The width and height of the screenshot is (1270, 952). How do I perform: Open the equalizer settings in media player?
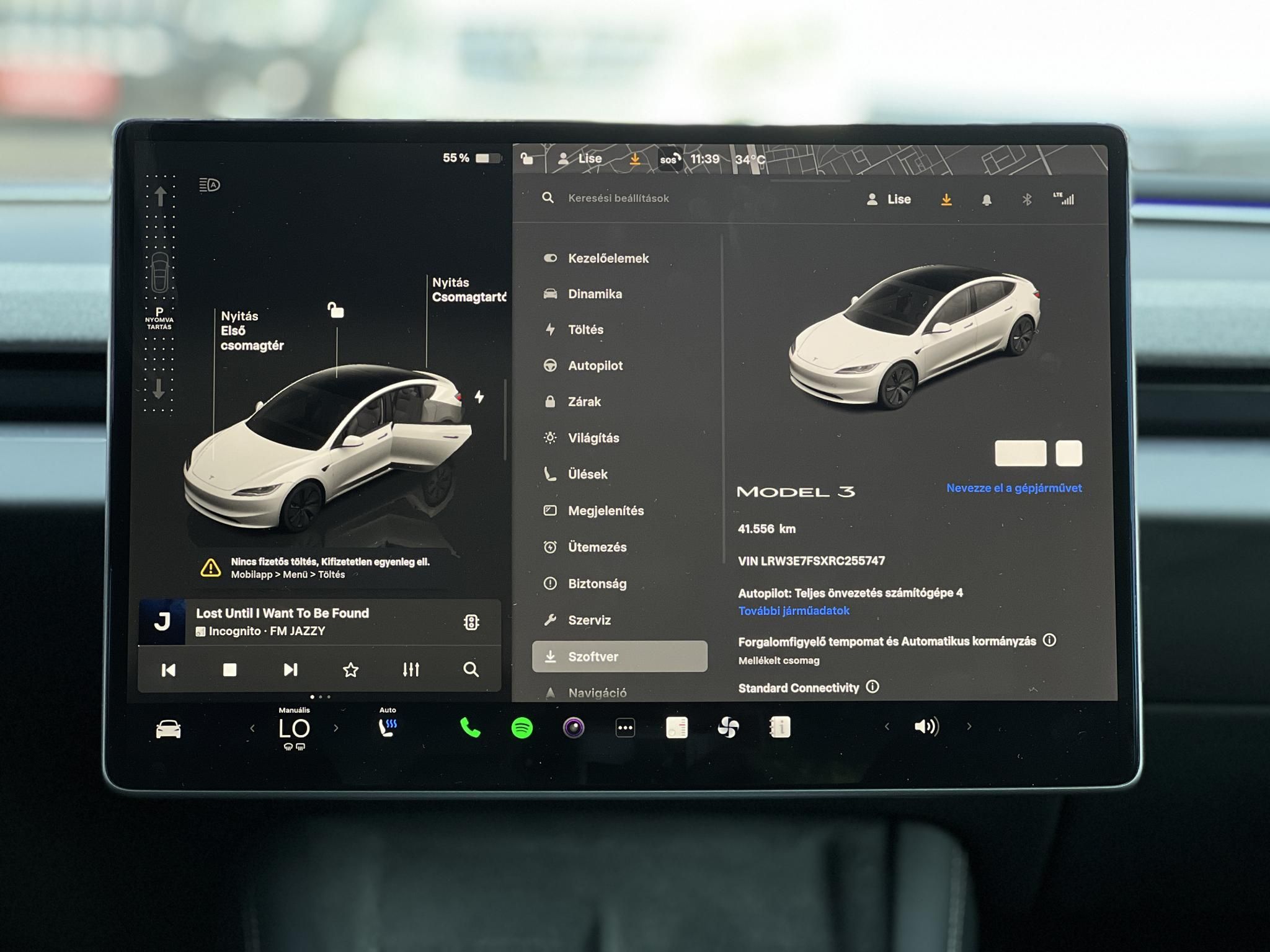(x=411, y=669)
